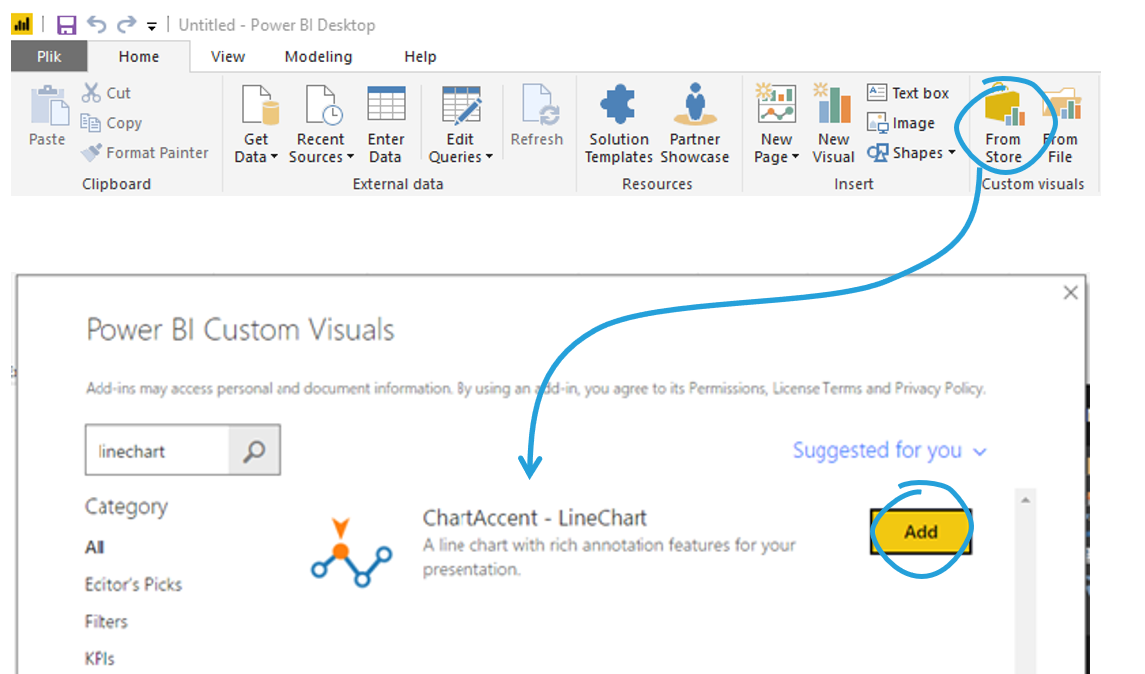
Task: Add the ChartAccent LineChart visual
Action: tap(920, 532)
